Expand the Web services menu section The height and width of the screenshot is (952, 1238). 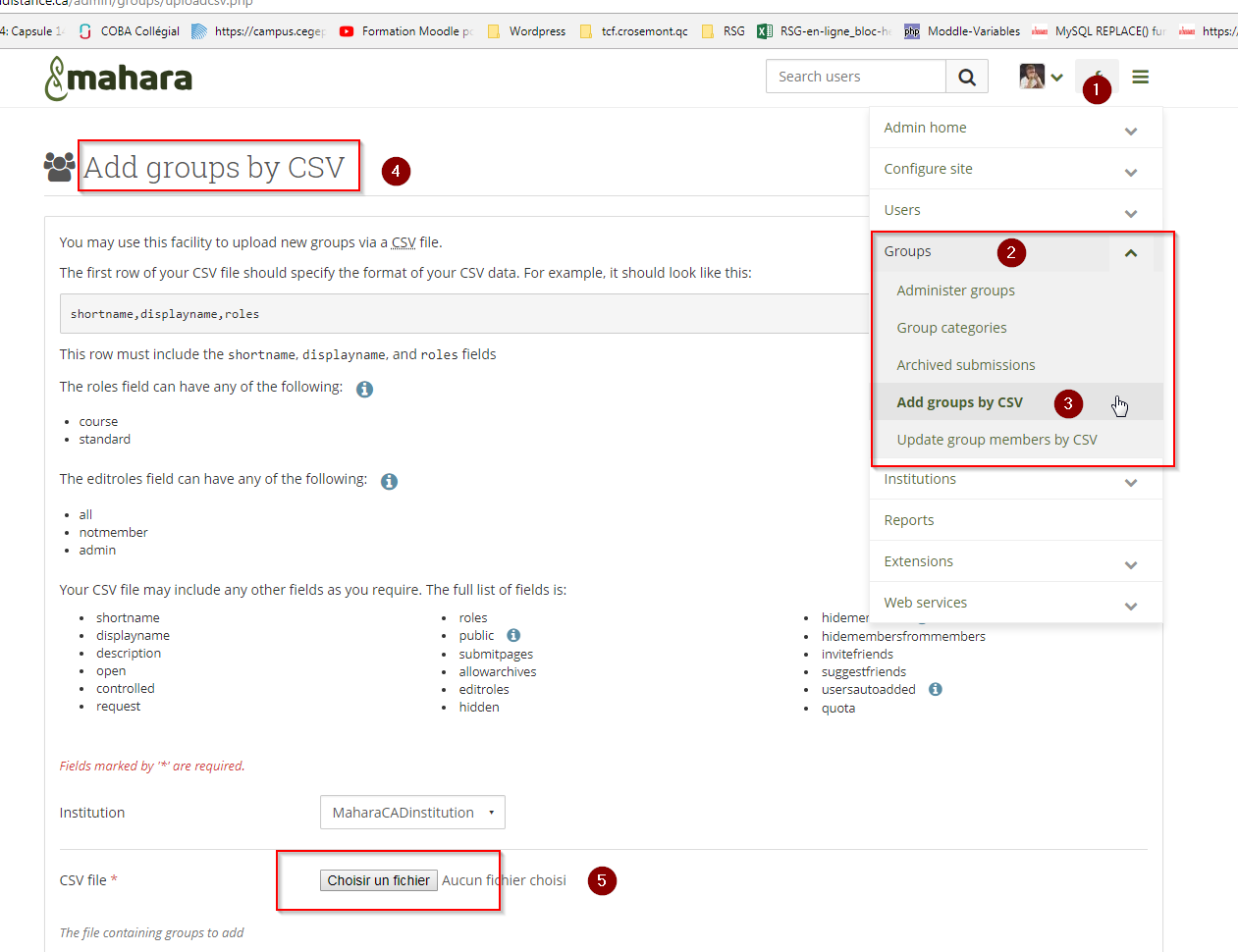1131,605
